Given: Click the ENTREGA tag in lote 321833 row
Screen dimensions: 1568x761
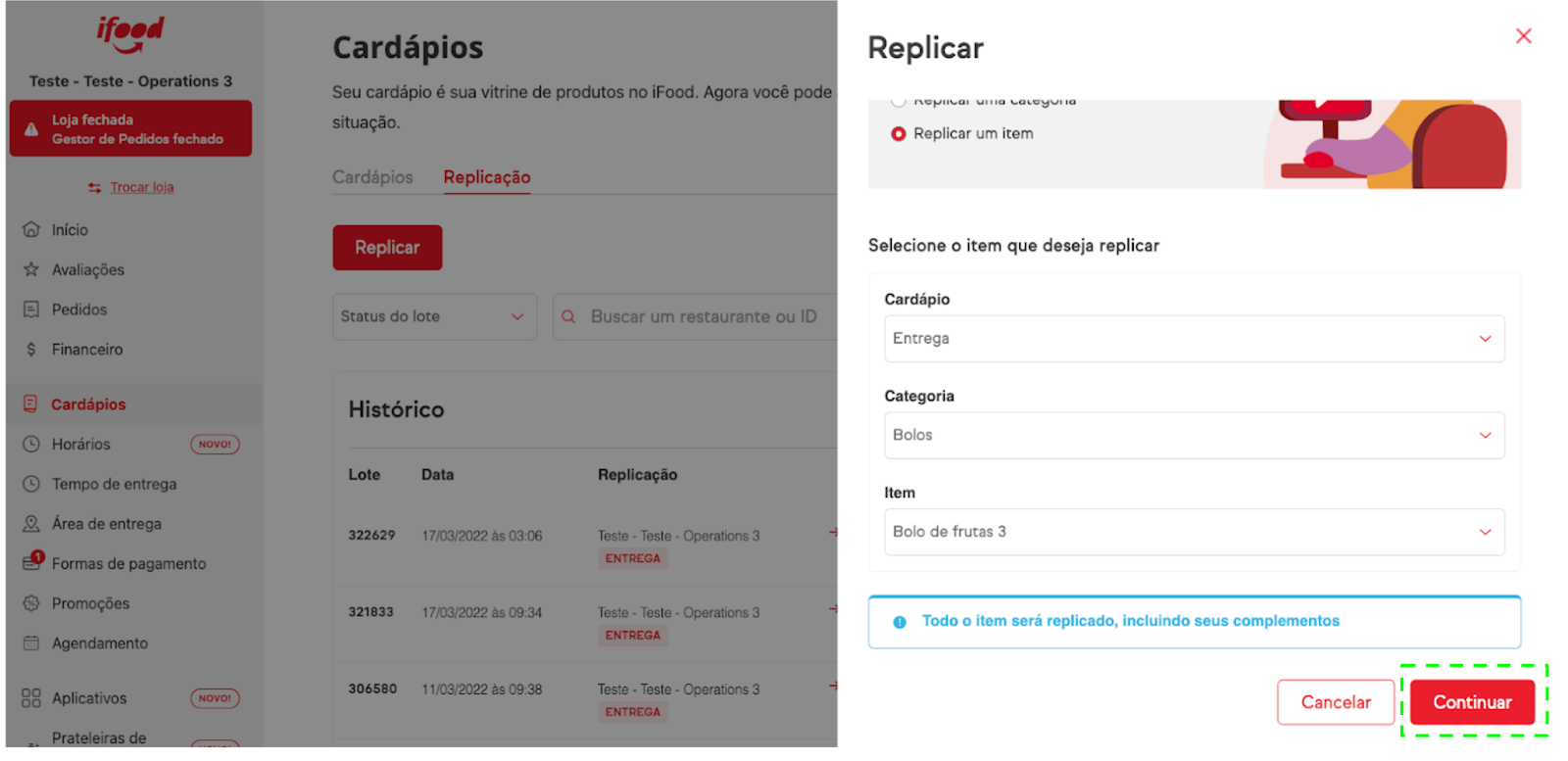Looking at the screenshot, I should click(632, 636).
